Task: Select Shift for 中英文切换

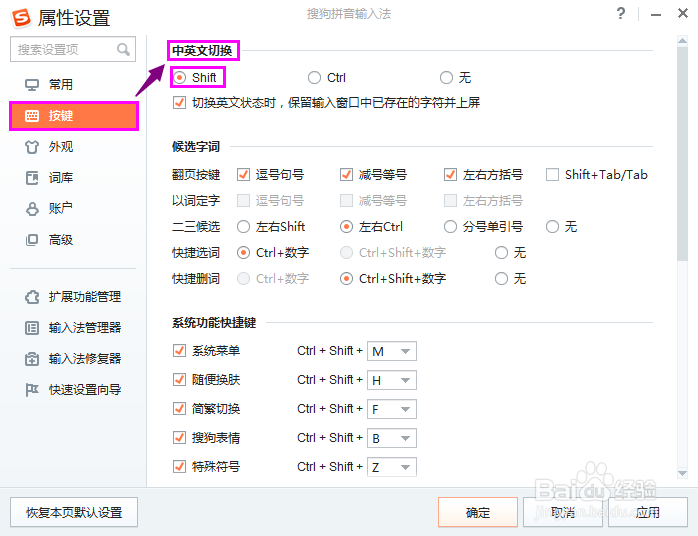Action: point(179,77)
